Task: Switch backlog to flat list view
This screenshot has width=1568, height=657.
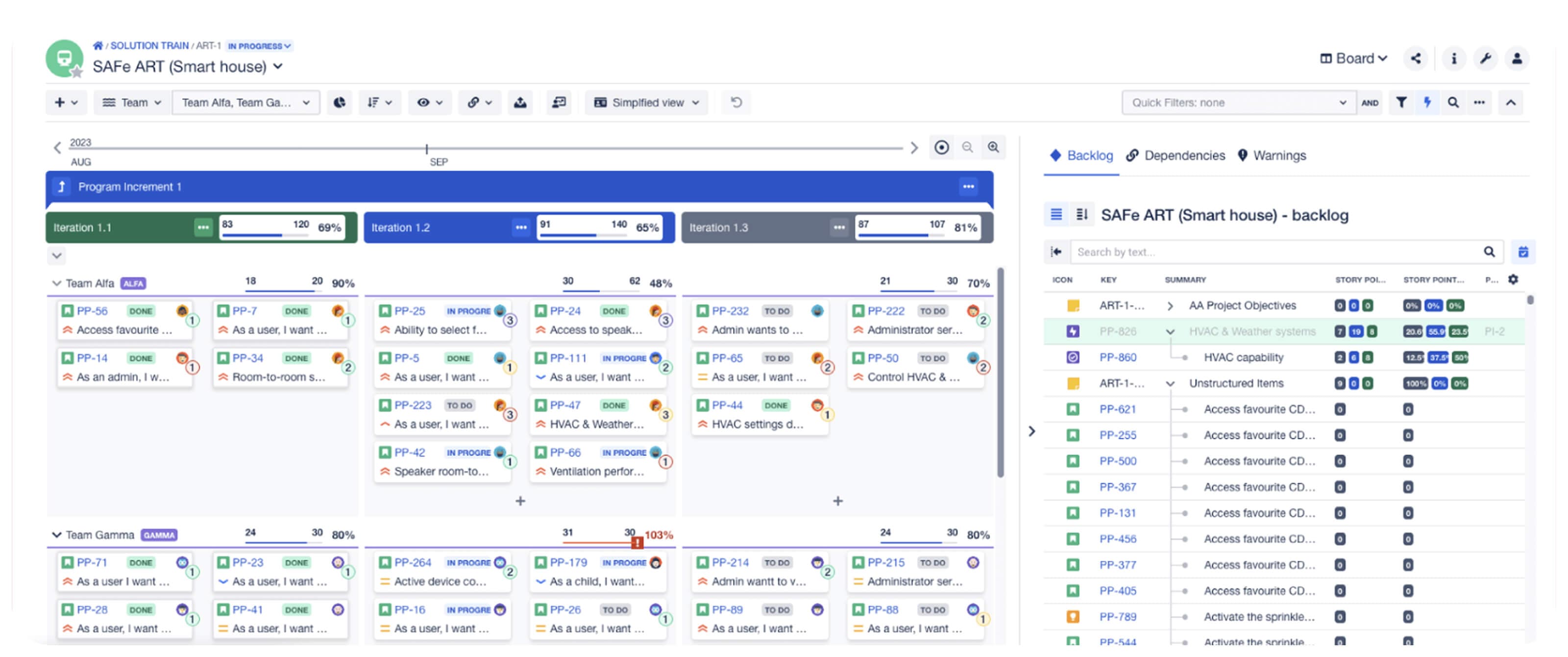Action: (x=1056, y=214)
